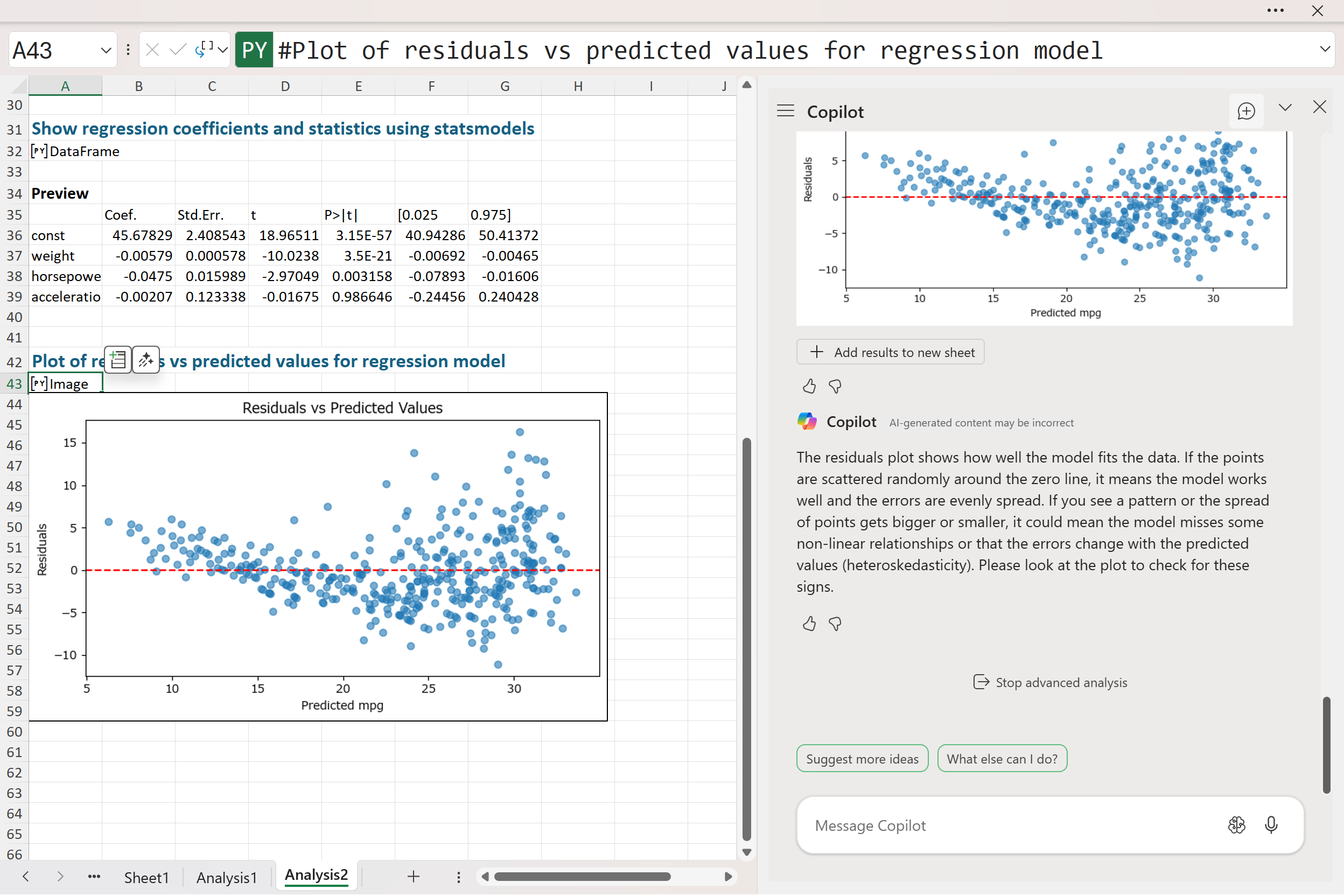Switch to the Sheet1 tab
The image size is (1344, 896).
point(146,877)
